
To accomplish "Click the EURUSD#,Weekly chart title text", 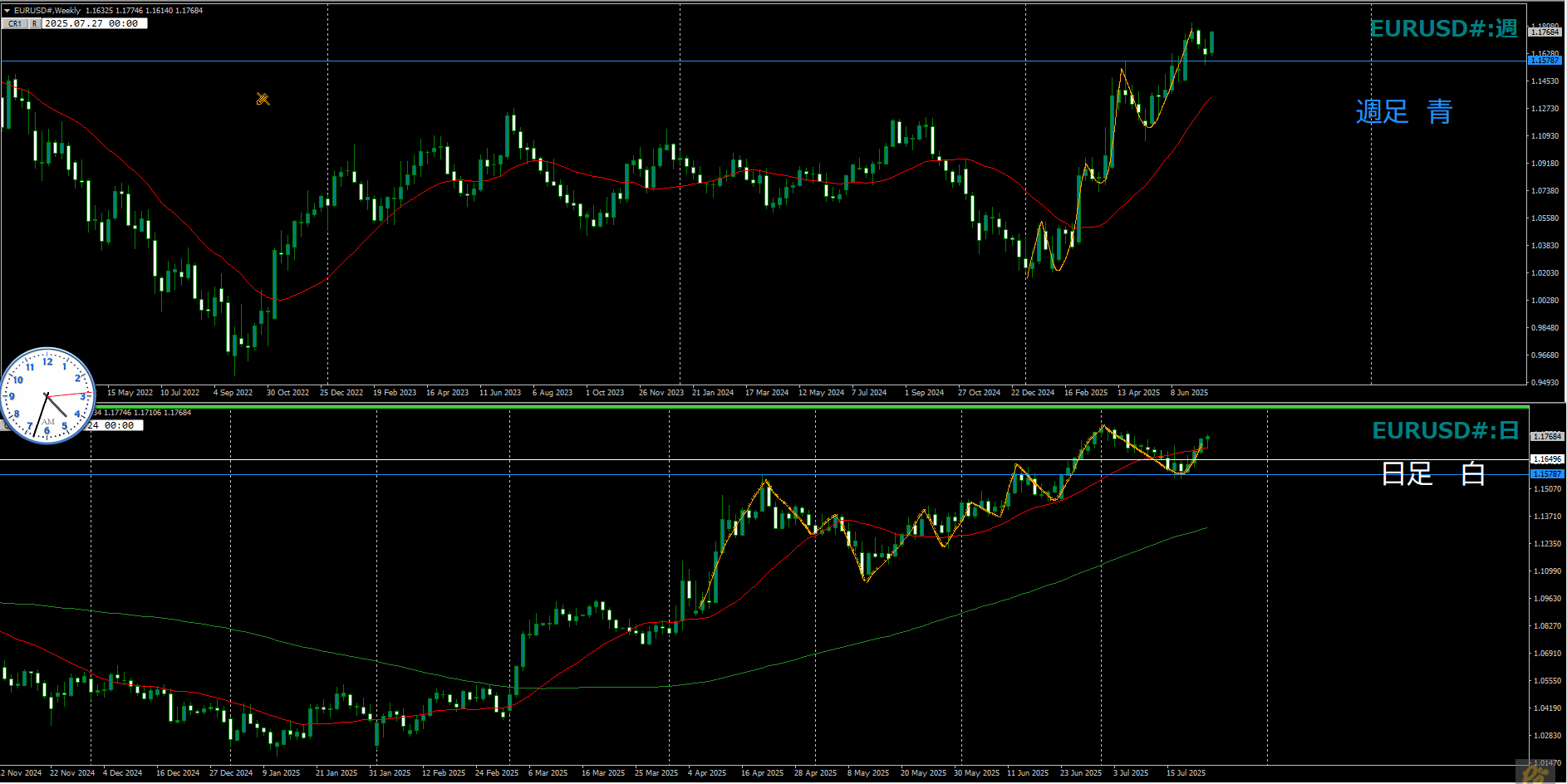I will click(x=47, y=11).
